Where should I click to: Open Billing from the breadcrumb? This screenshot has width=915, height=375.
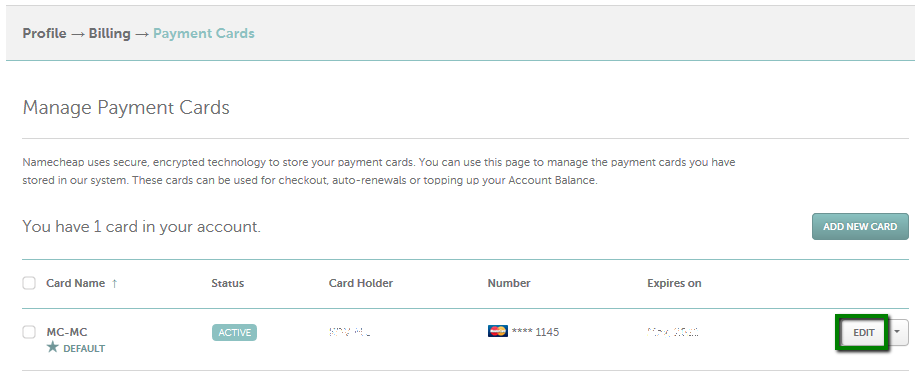[x=110, y=34]
